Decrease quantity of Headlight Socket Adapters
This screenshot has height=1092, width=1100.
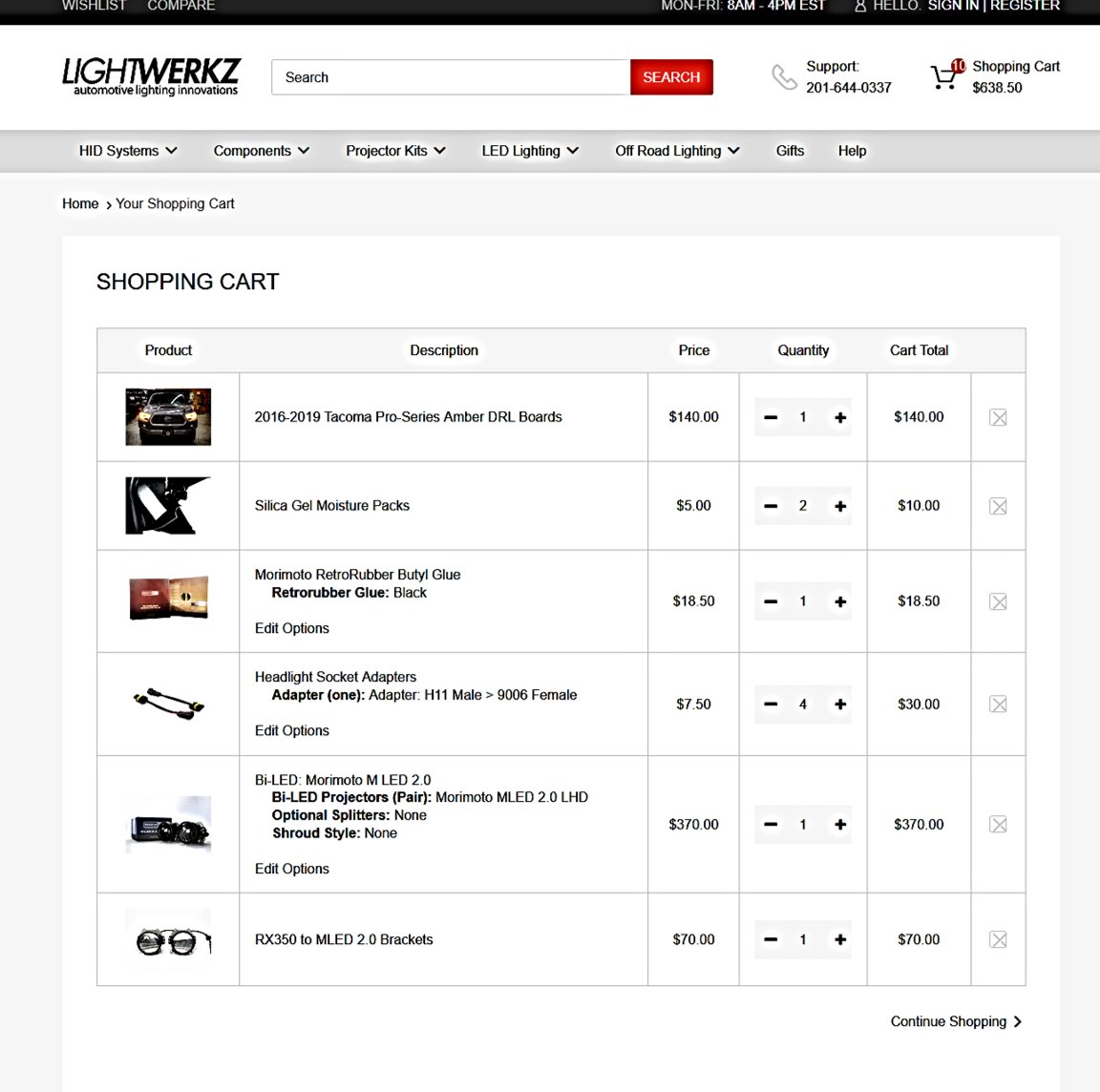coord(771,703)
